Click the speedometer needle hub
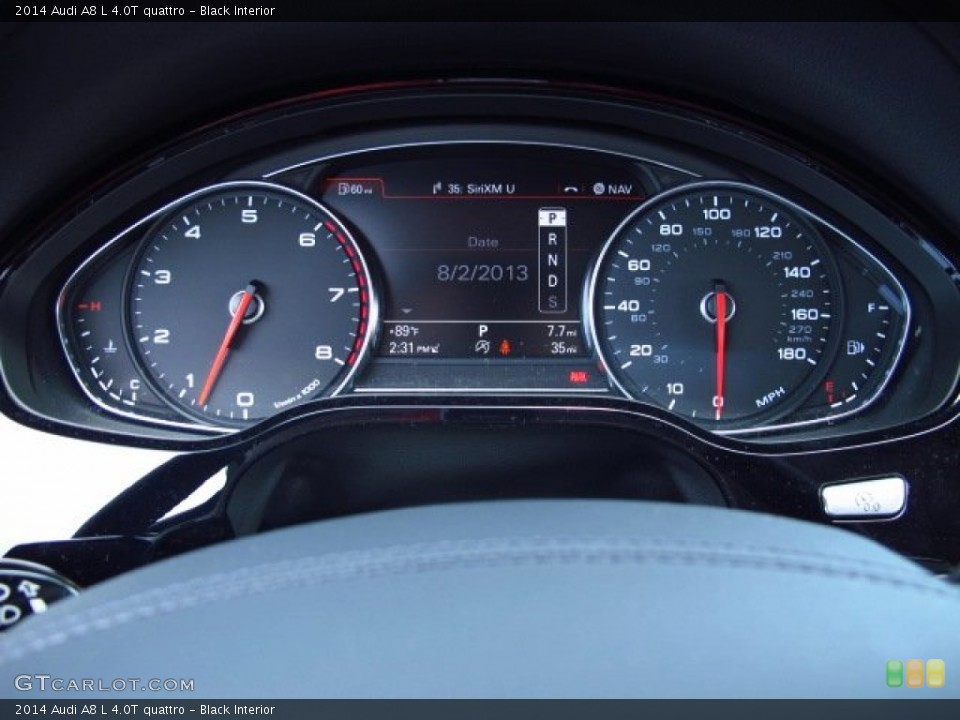The width and height of the screenshot is (960, 720). (718, 305)
